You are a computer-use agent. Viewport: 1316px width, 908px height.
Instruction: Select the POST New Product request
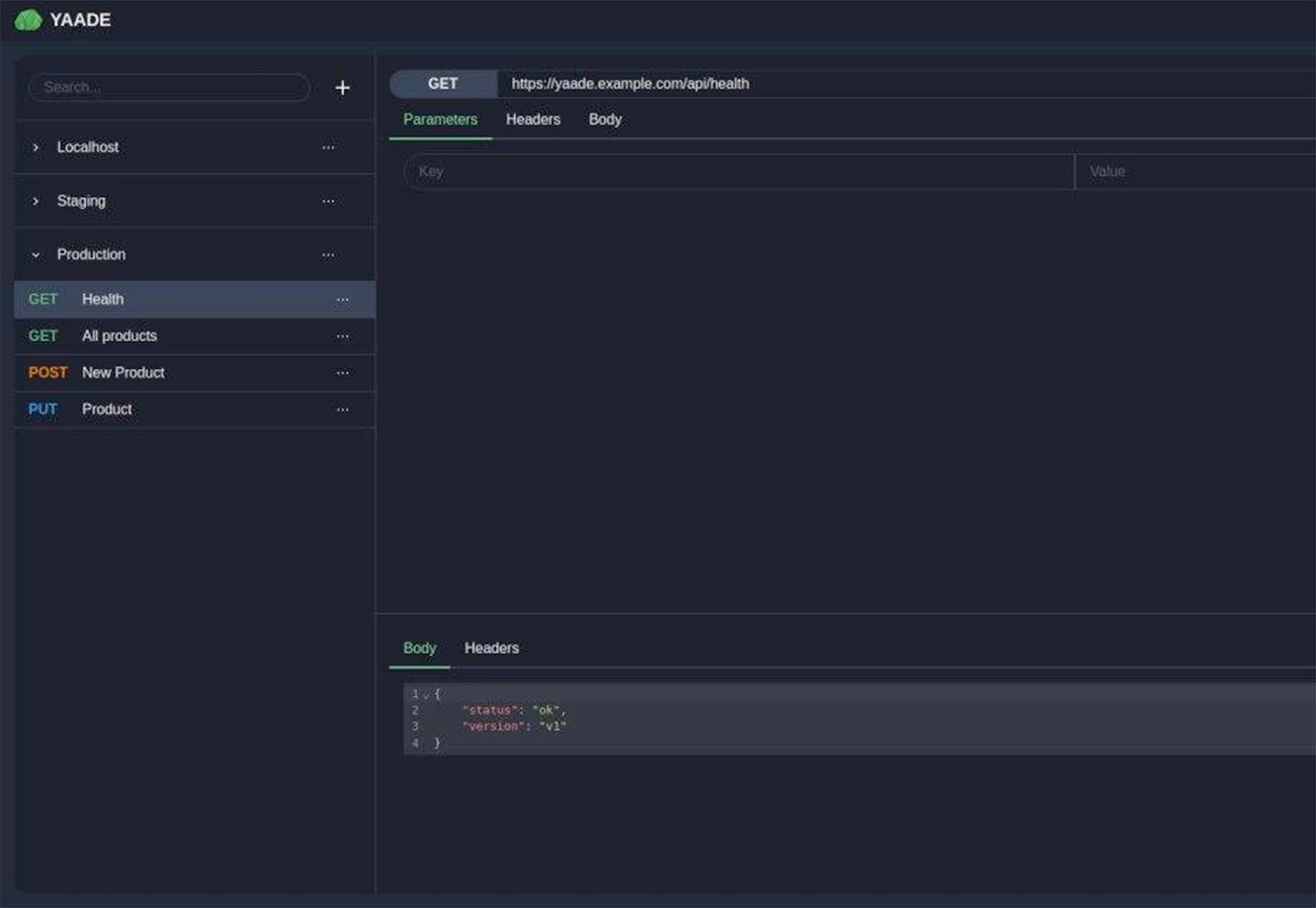194,373
